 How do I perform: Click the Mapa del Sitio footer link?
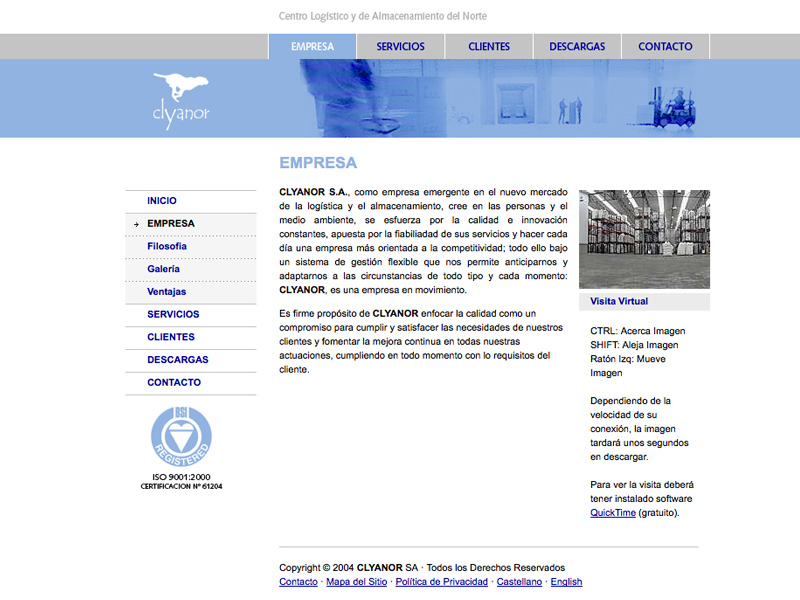pos(357,582)
